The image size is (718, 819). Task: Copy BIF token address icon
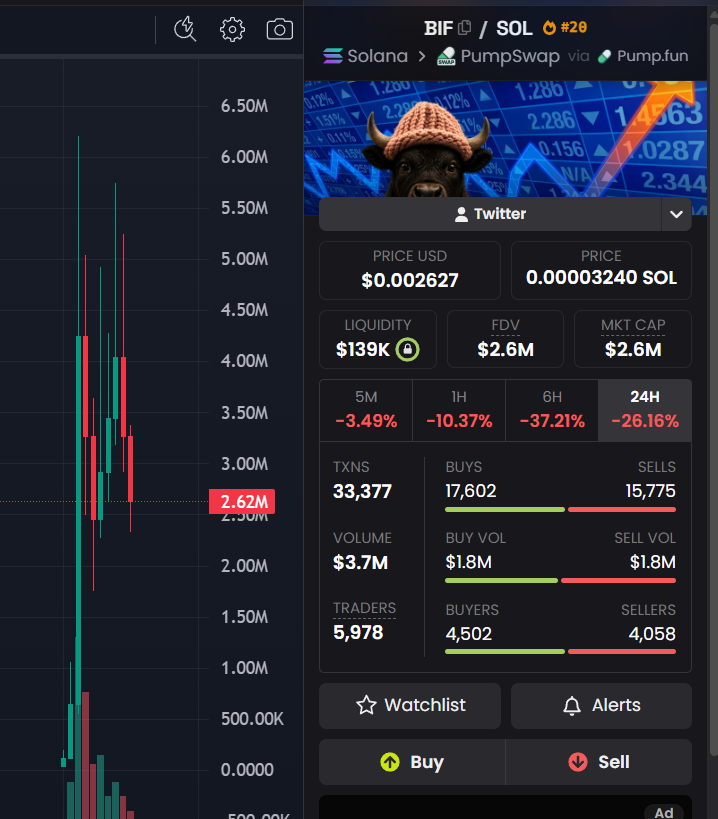[x=464, y=27]
